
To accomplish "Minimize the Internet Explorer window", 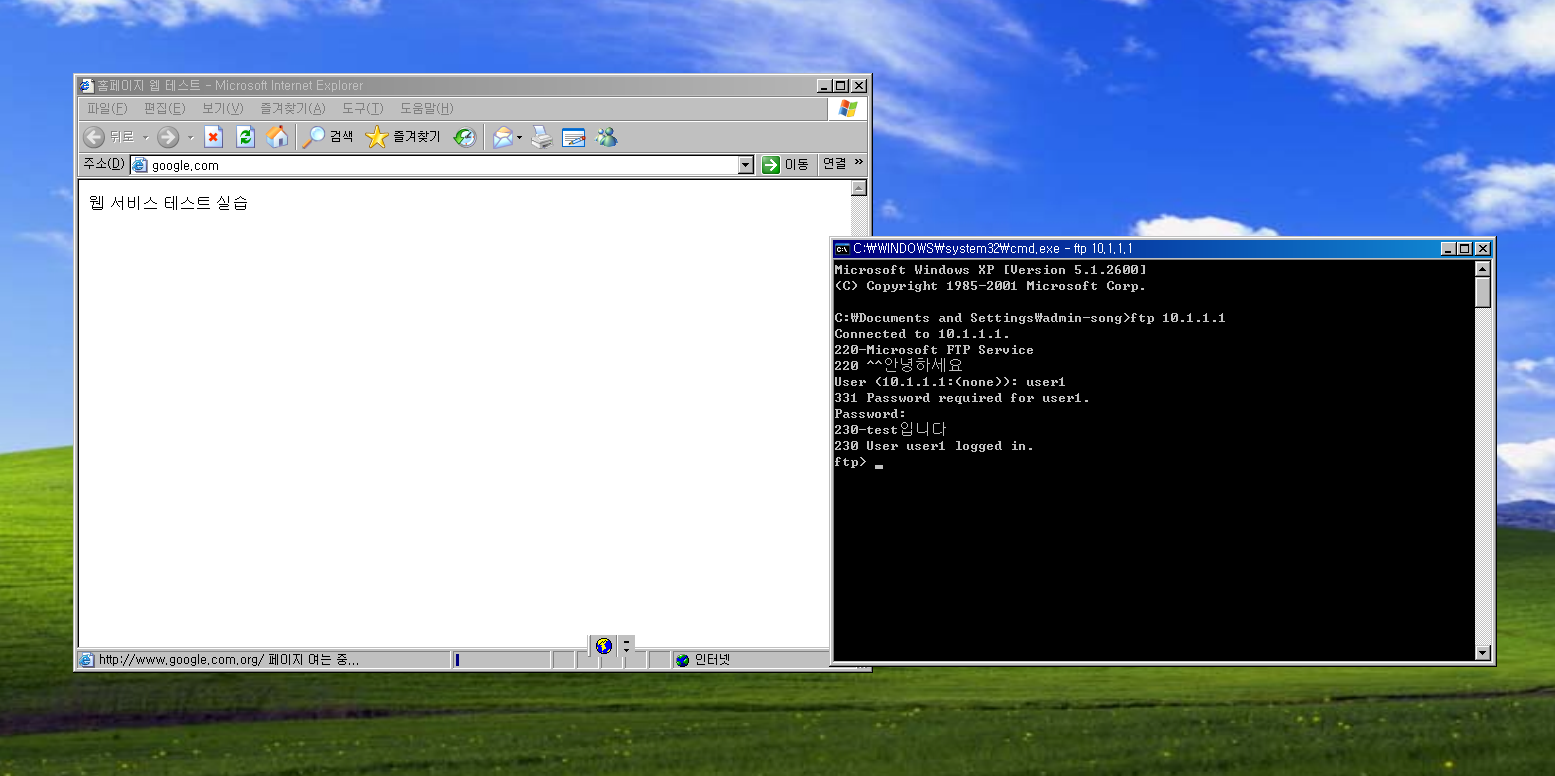I will click(x=825, y=86).
